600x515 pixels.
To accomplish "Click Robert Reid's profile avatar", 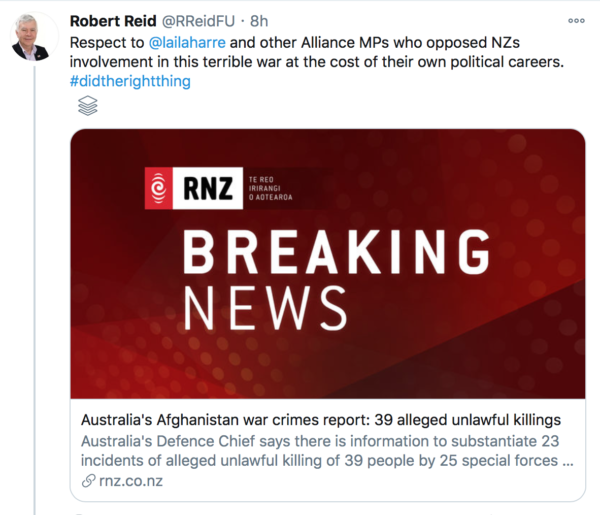I will tap(32, 37).
